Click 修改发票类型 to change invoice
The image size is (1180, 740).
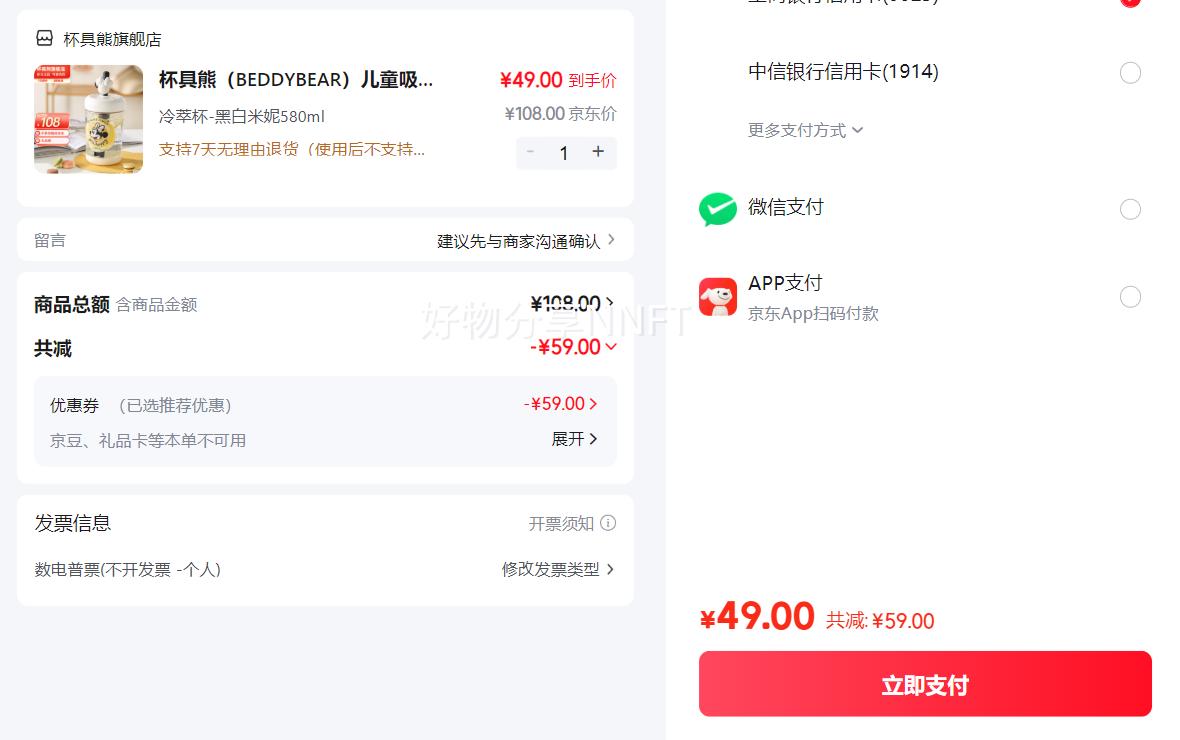coord(558,569)
